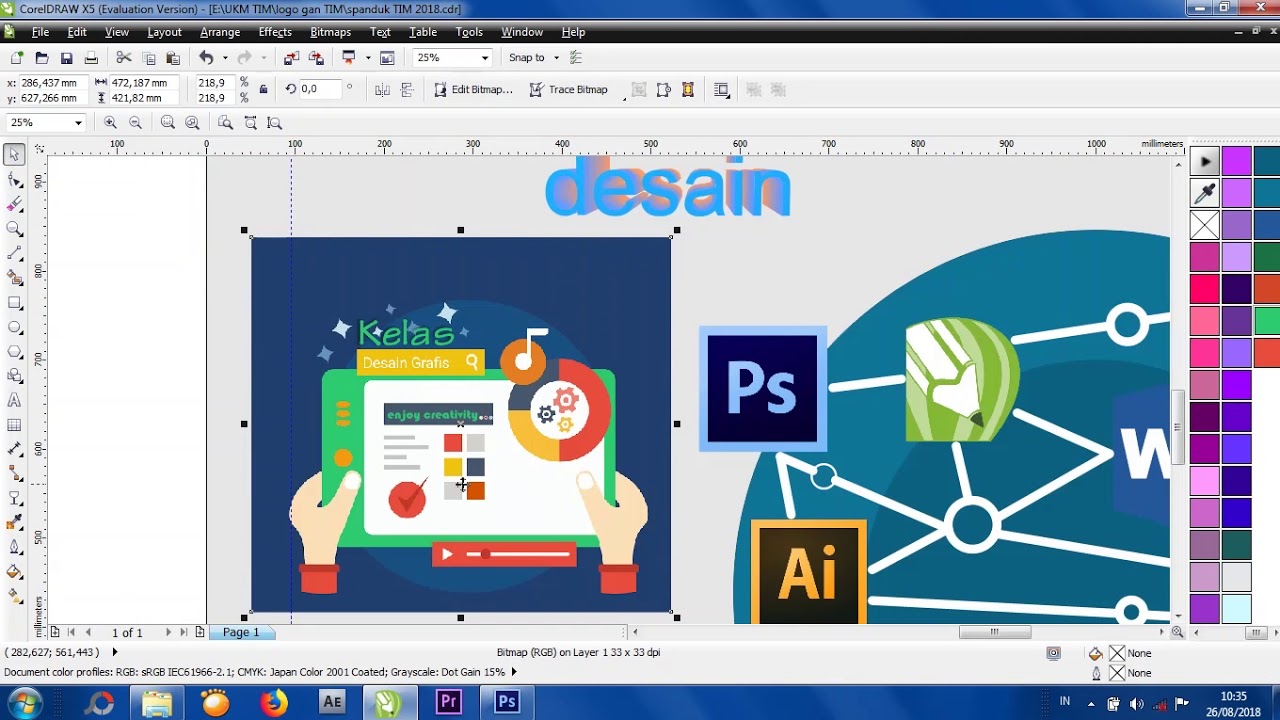The height and width of the screenshot is (720, 1280).
Task: Select the Zoom tool in toolbox
Action: coord(14,229)
